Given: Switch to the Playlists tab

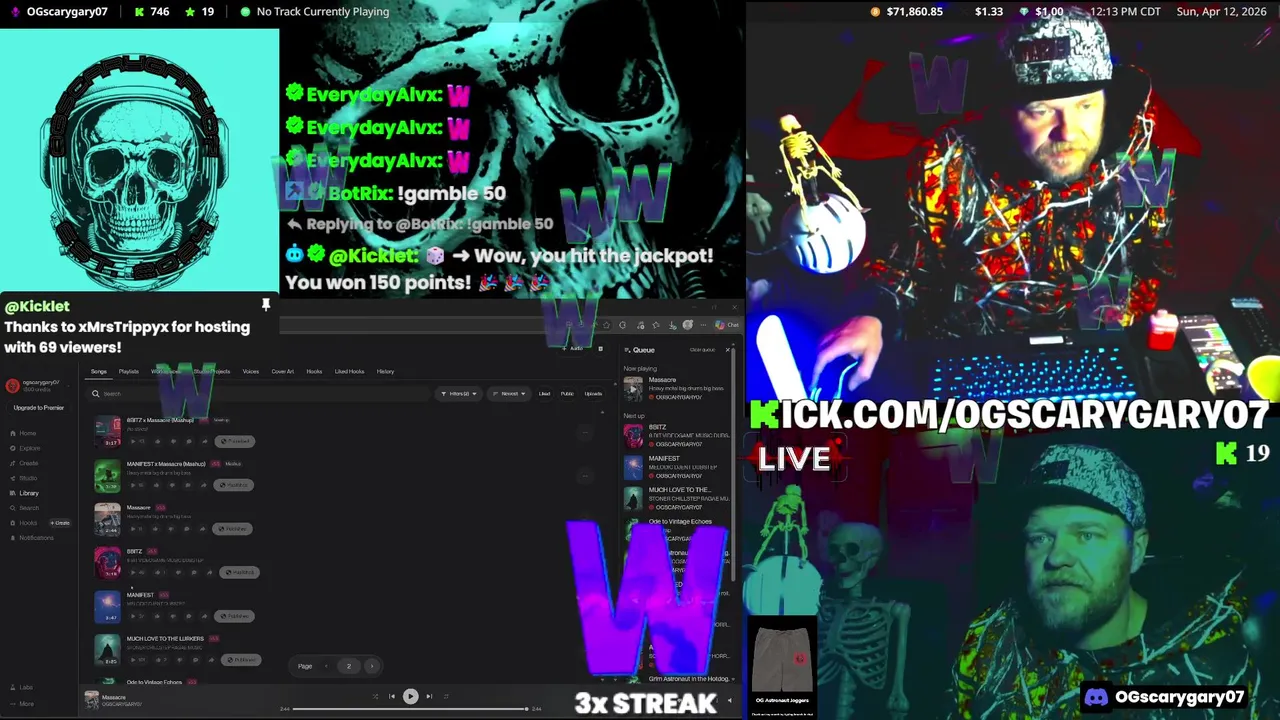Looking at the screenshot, I should [x=129, y=371].
